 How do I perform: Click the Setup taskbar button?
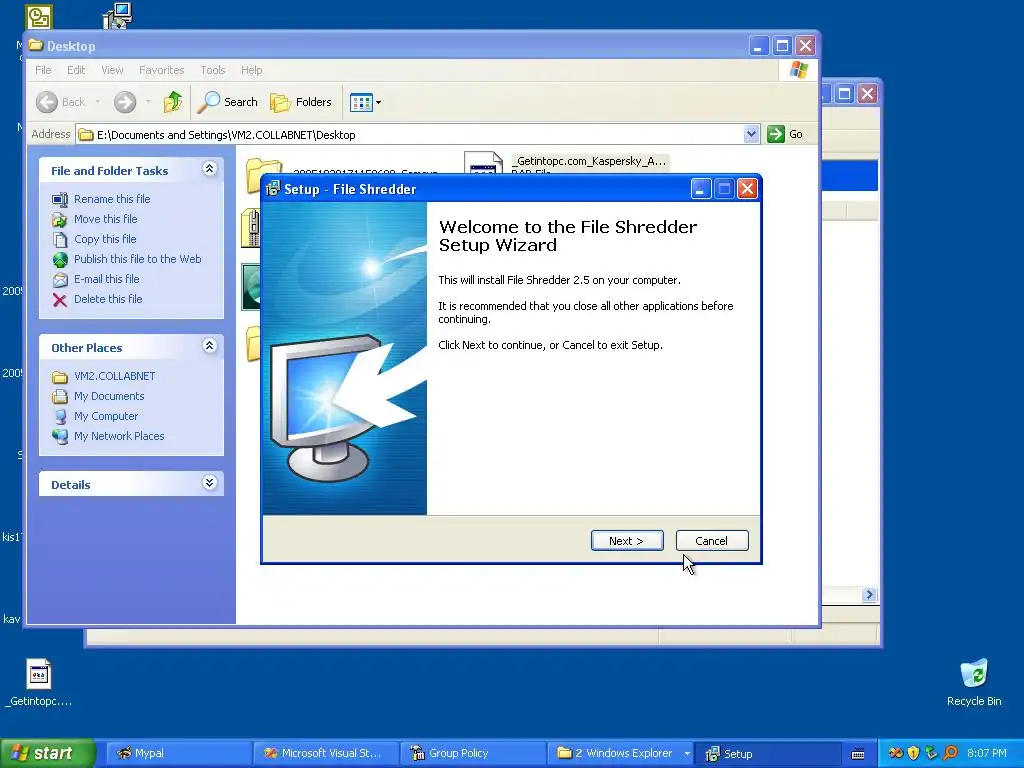pos(767,754)
